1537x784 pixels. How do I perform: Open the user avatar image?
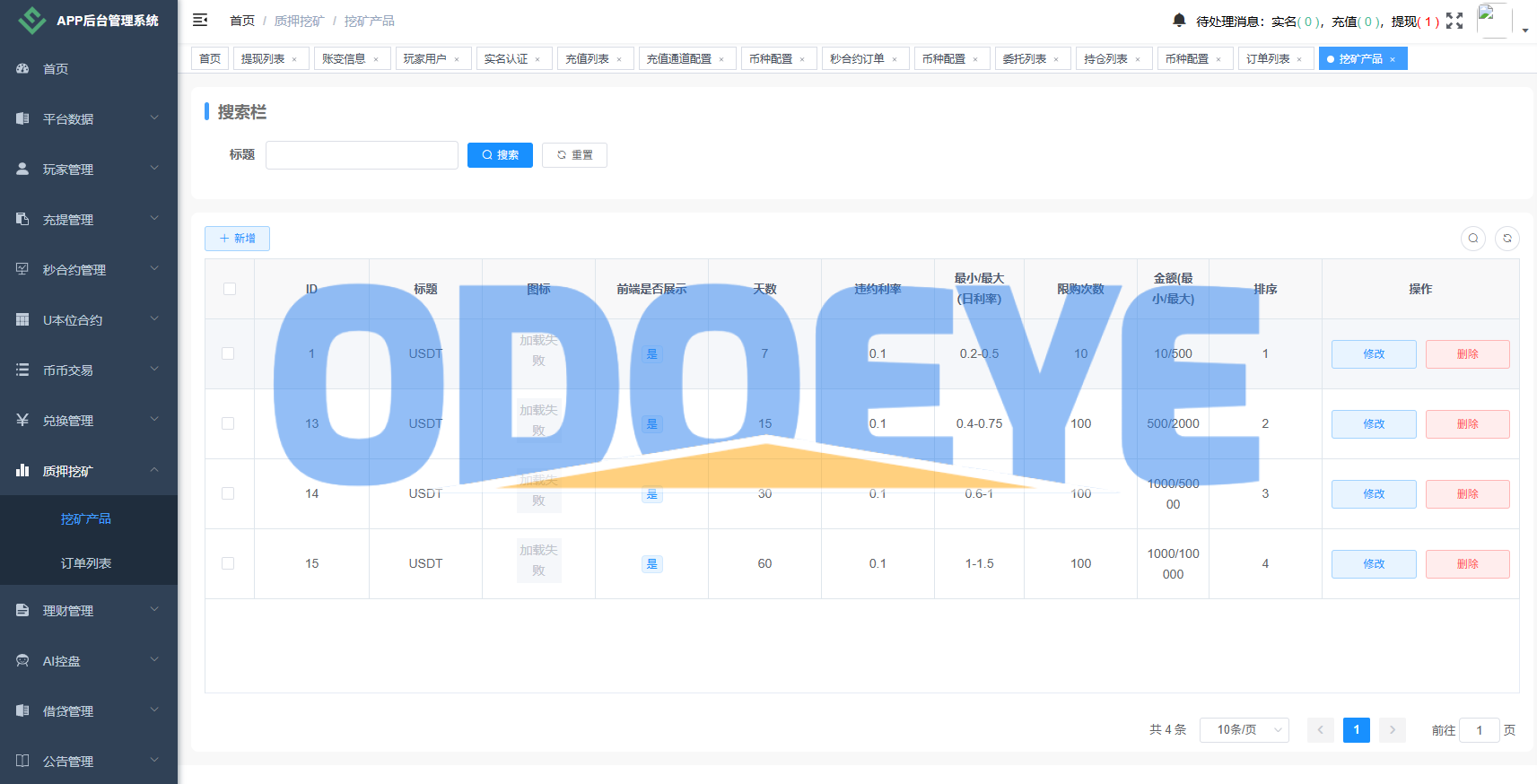click(1494, 20)
